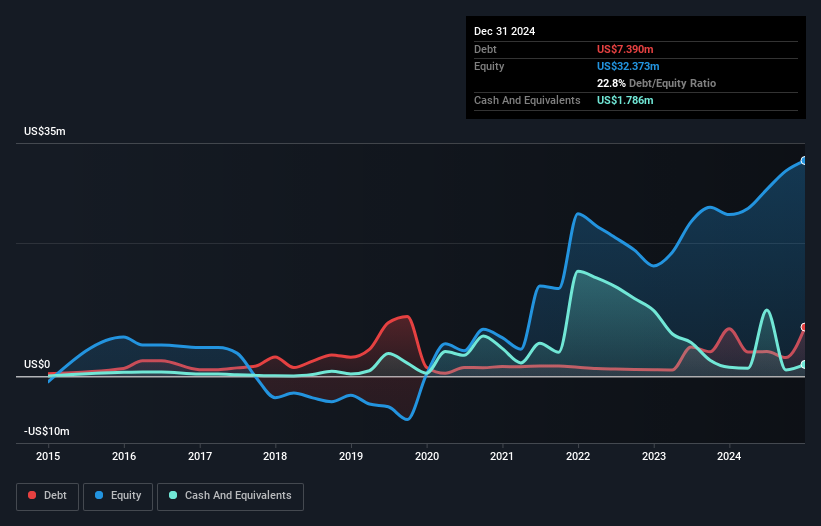821x526 pixels.
Task: Click the US$7.390m debt value
Action: tap(625, 49)
